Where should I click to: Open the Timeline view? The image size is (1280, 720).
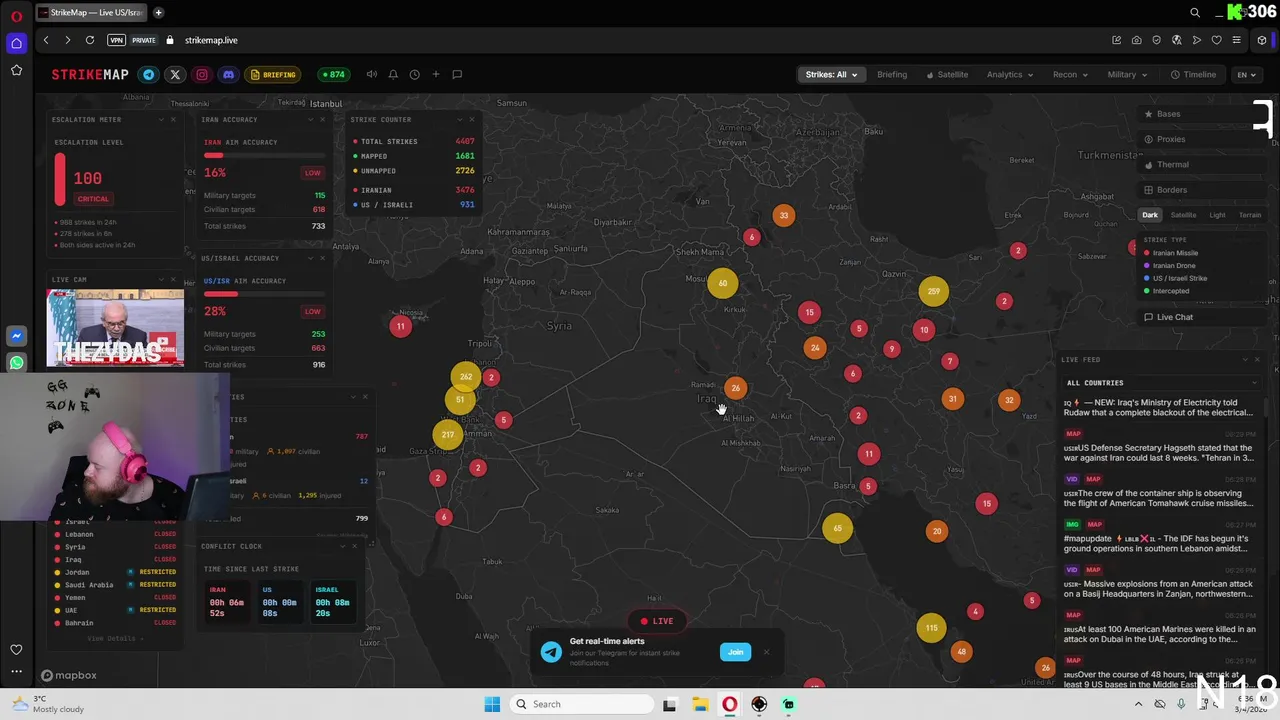[x=1193, y=75]
